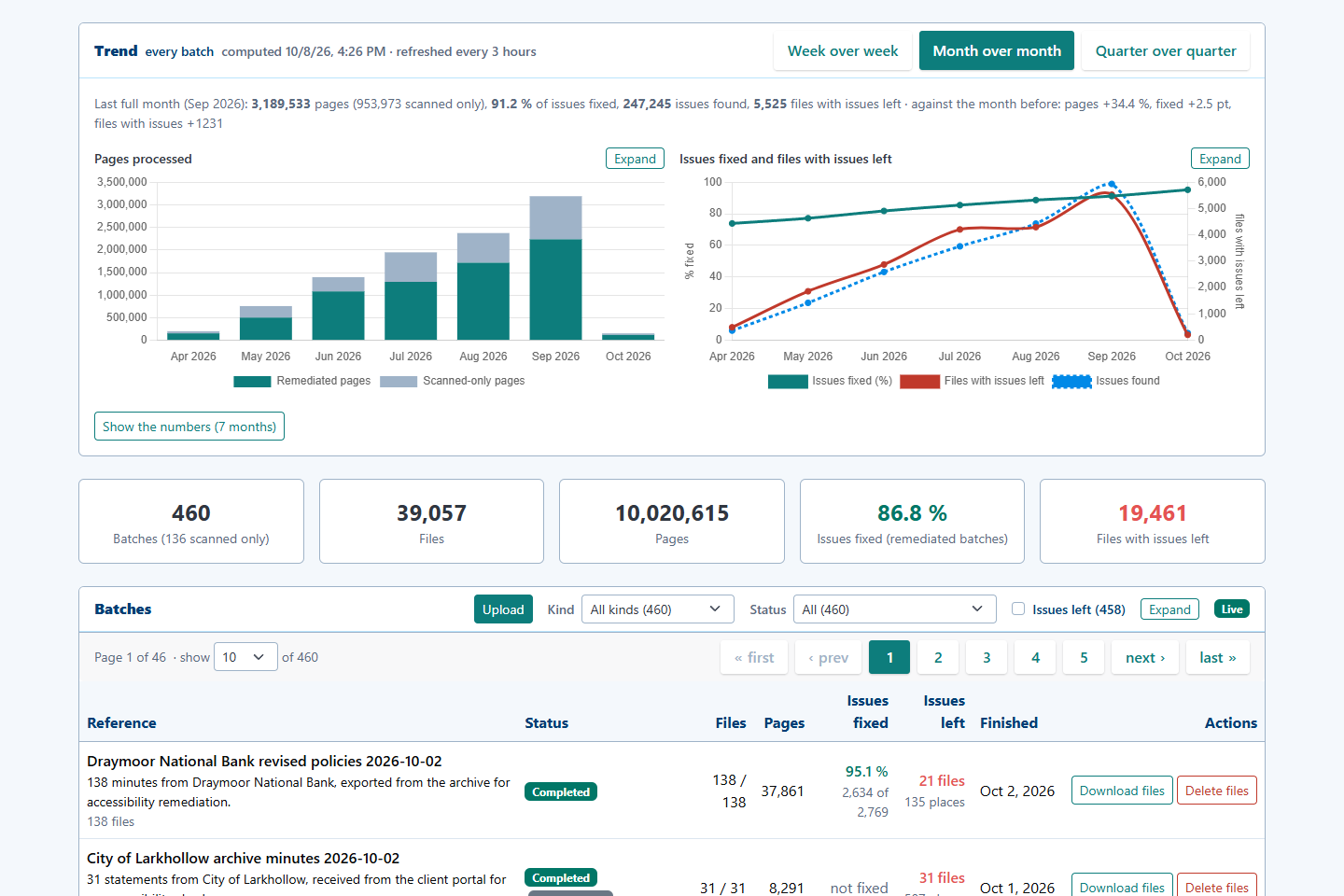Open the Status filter dropdown
Viewport: 1344px width, 896px height.
(894, 609)
